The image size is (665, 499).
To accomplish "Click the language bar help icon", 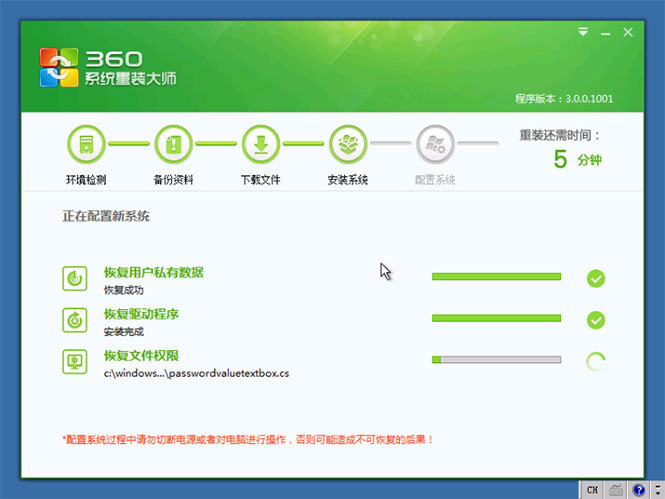I will click(x=640, y=490).
